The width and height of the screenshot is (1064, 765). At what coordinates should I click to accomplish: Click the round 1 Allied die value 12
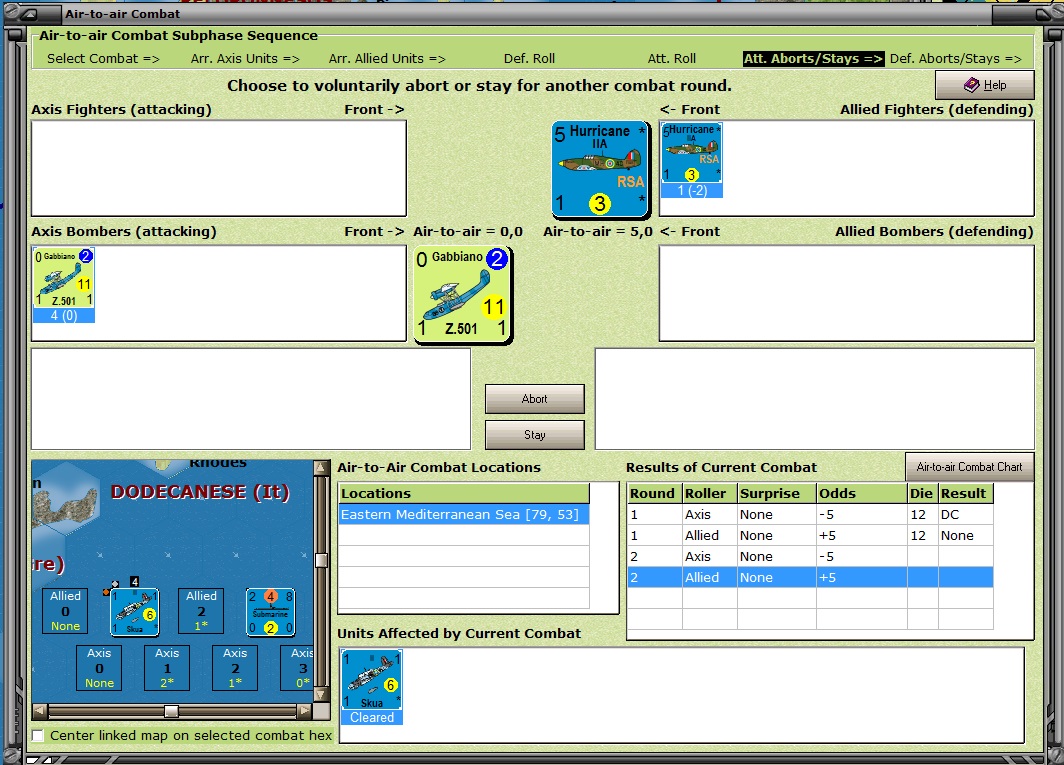point(923,535)
